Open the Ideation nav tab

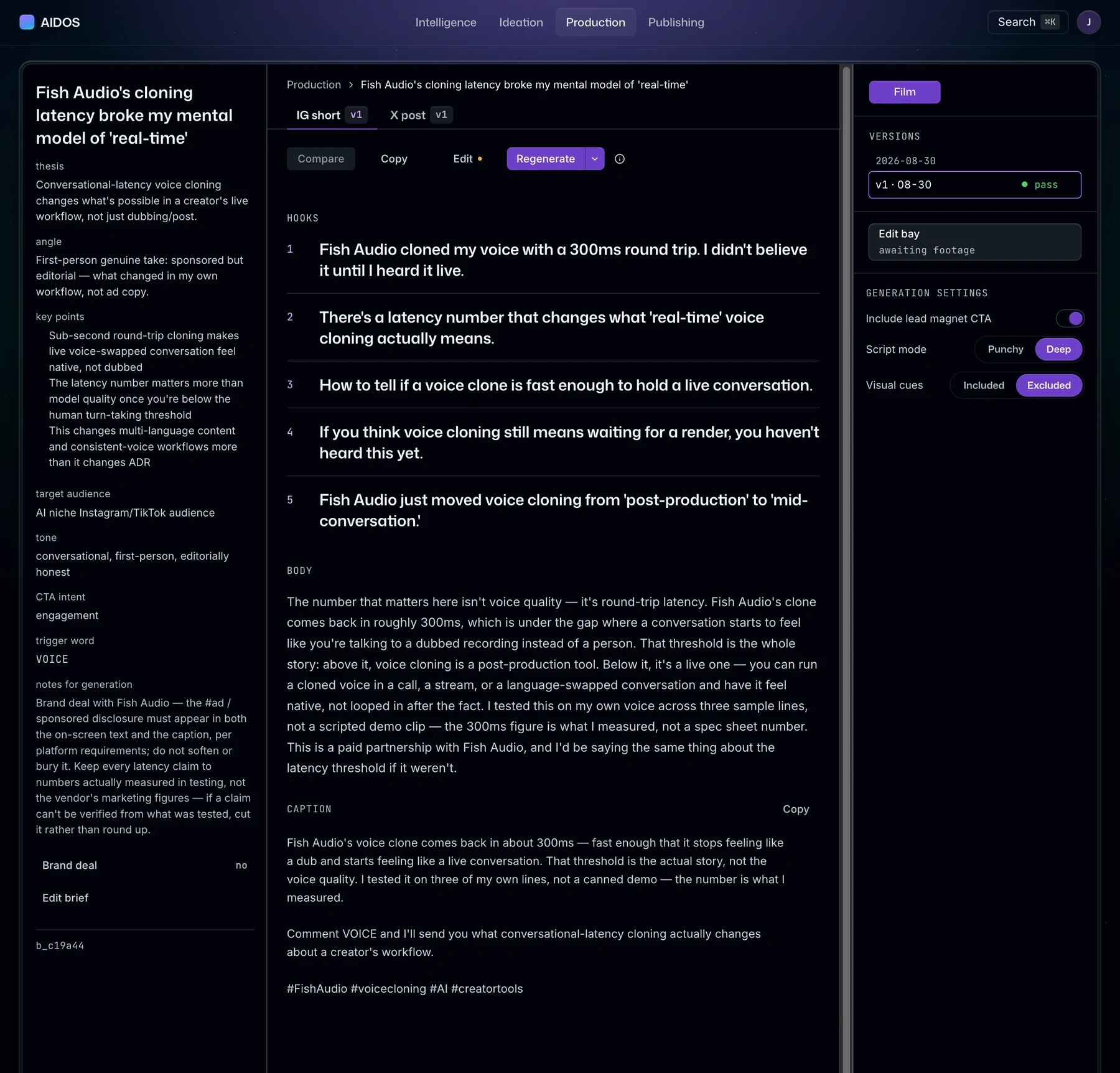click(x=521, y=22)
